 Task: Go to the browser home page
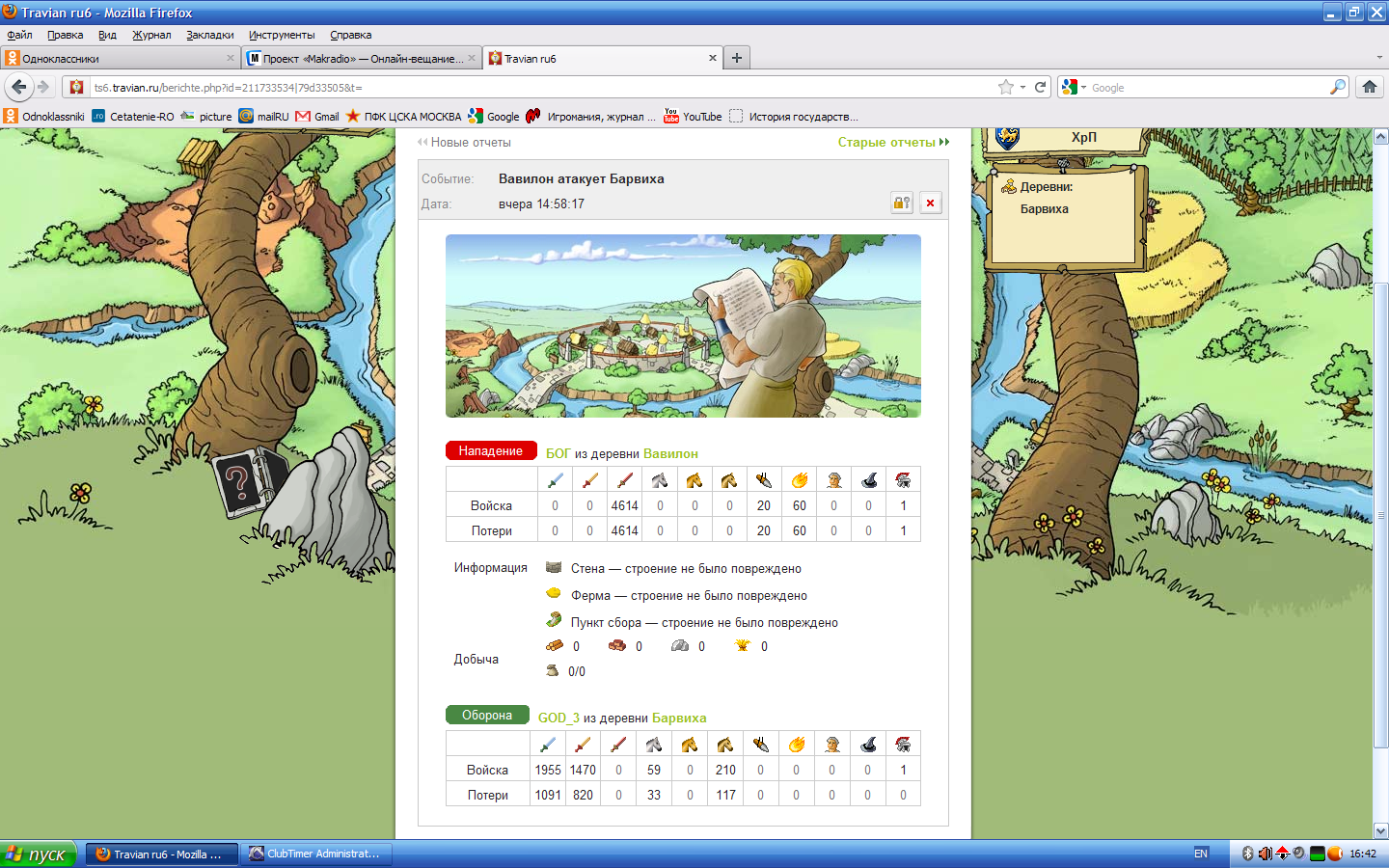pos(1370,87)
